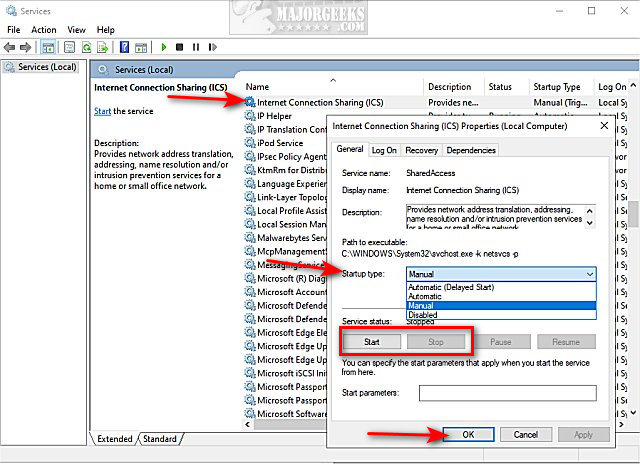Screen dimensions: 640x464
Task: Open the File menu
Action: click(x=13, y=30)
